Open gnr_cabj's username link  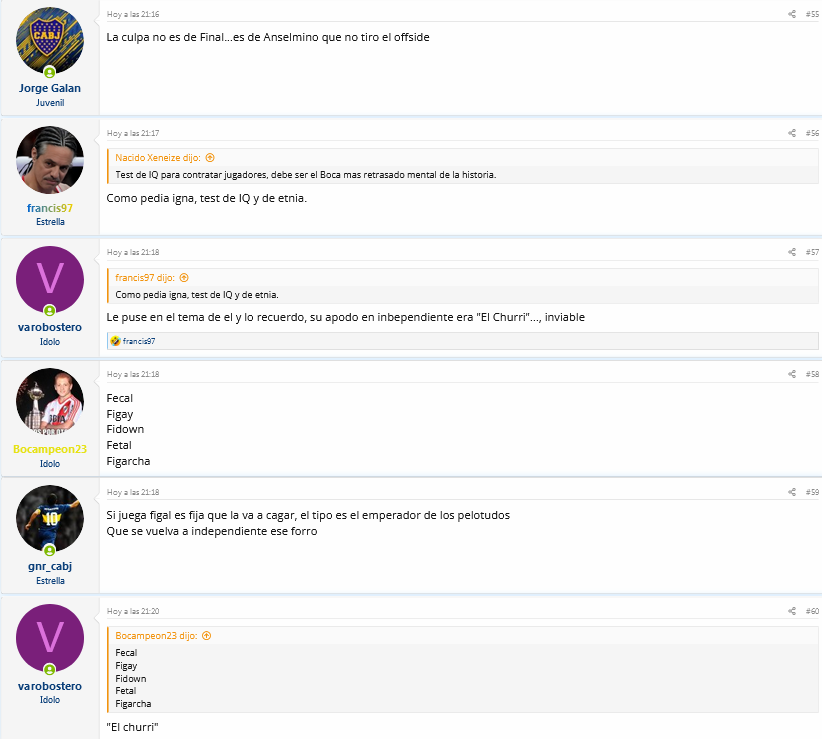click(x=50, y=567)
